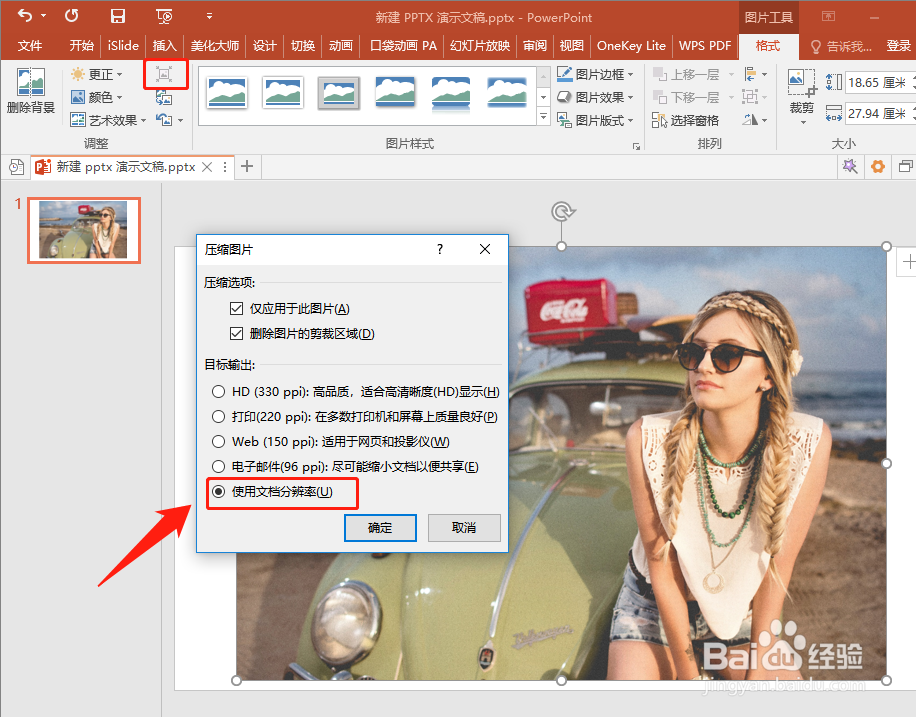The height and width of the screenshot is (717, 916).
Task: Click 取消 to cancel compression dialog
Action: coord(464,528)
